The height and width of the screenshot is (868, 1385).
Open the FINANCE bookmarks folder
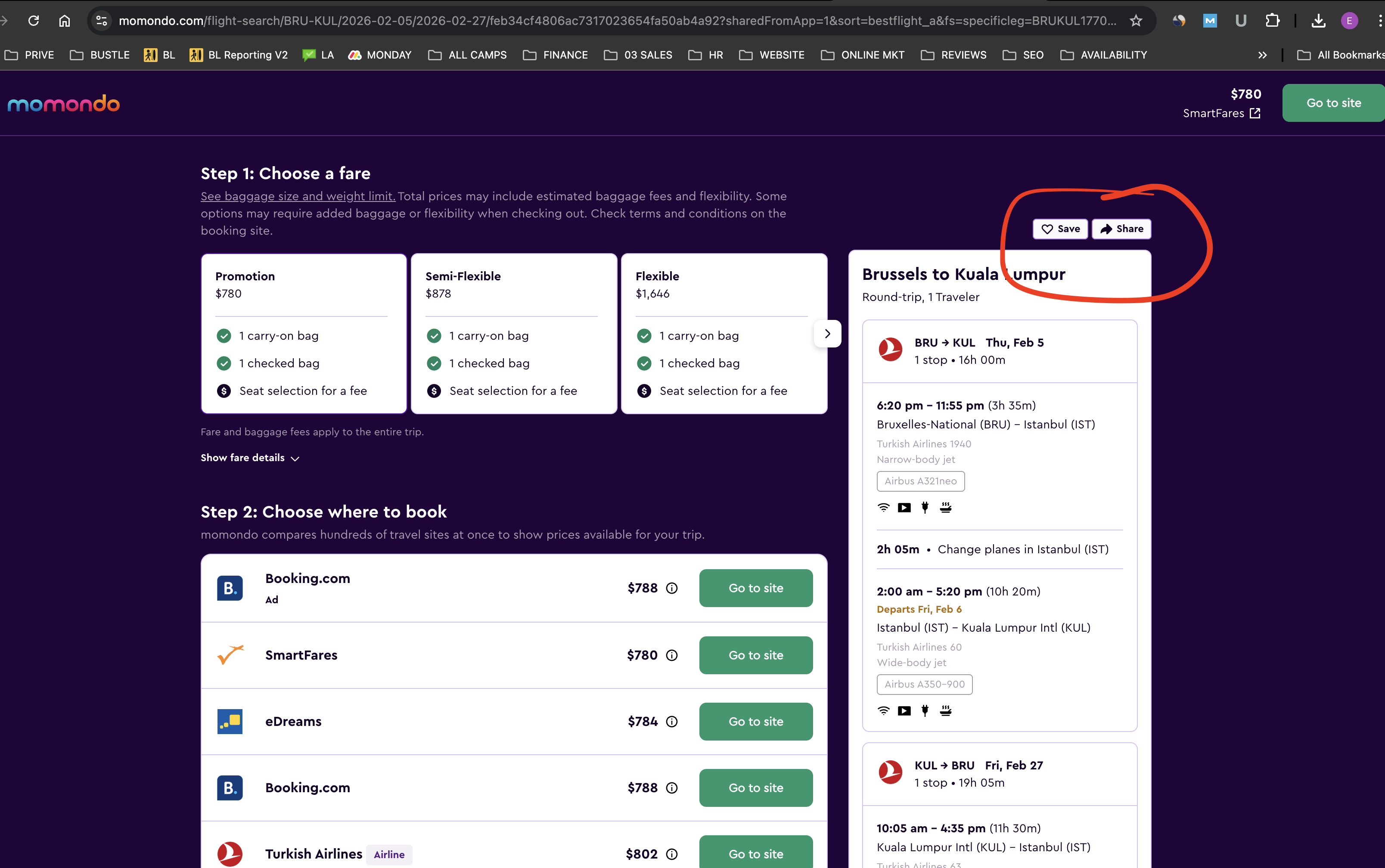coord(555,55)
